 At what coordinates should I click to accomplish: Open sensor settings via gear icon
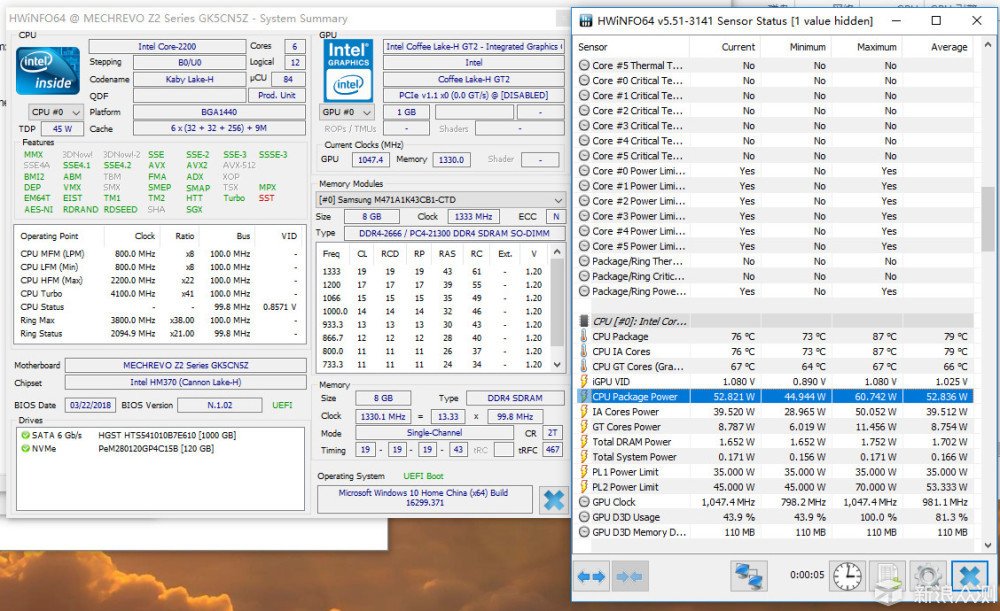(x=926, y=576)
